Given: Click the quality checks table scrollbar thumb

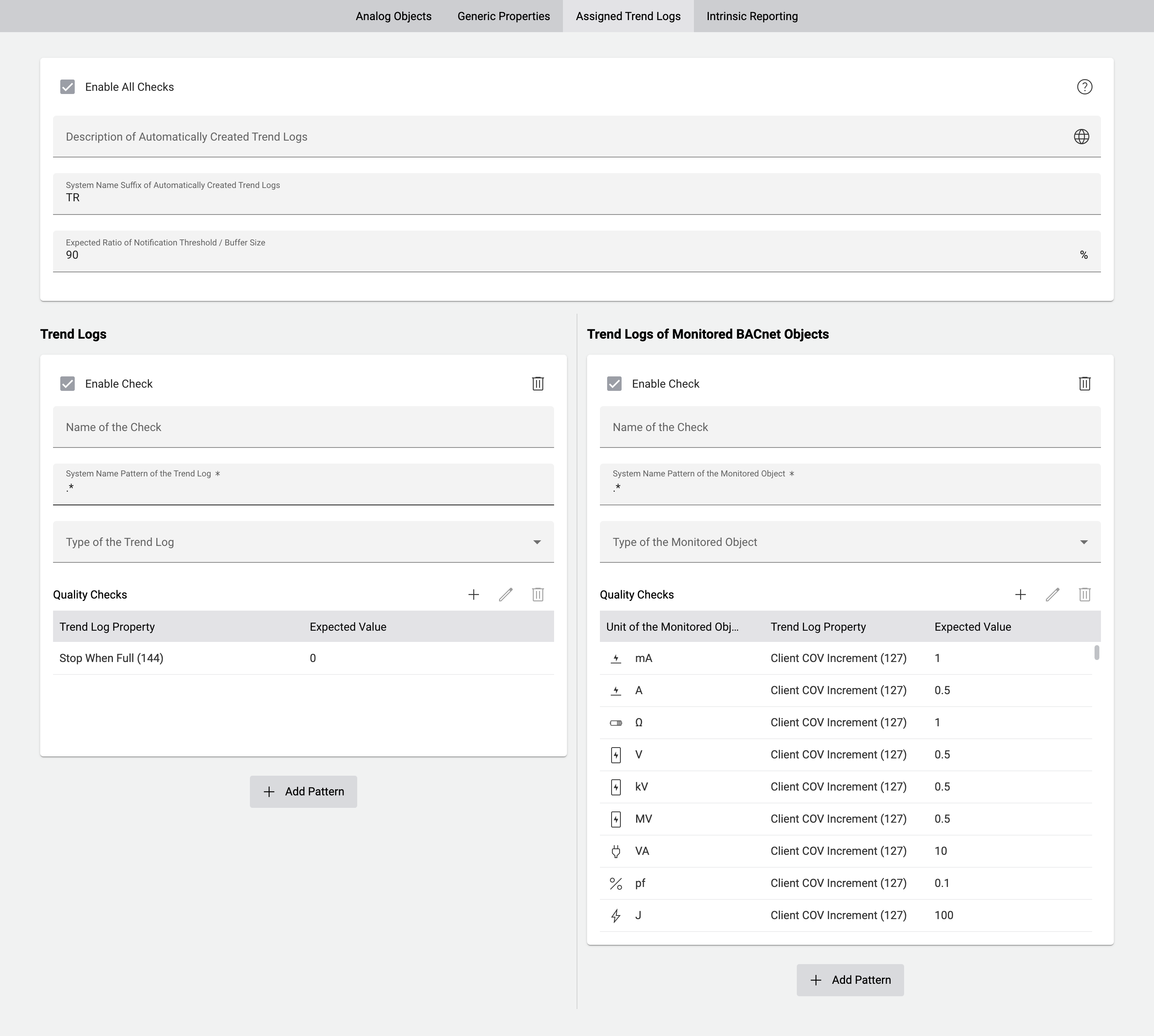Looking at the screenshot, I should pos(1097,653).
